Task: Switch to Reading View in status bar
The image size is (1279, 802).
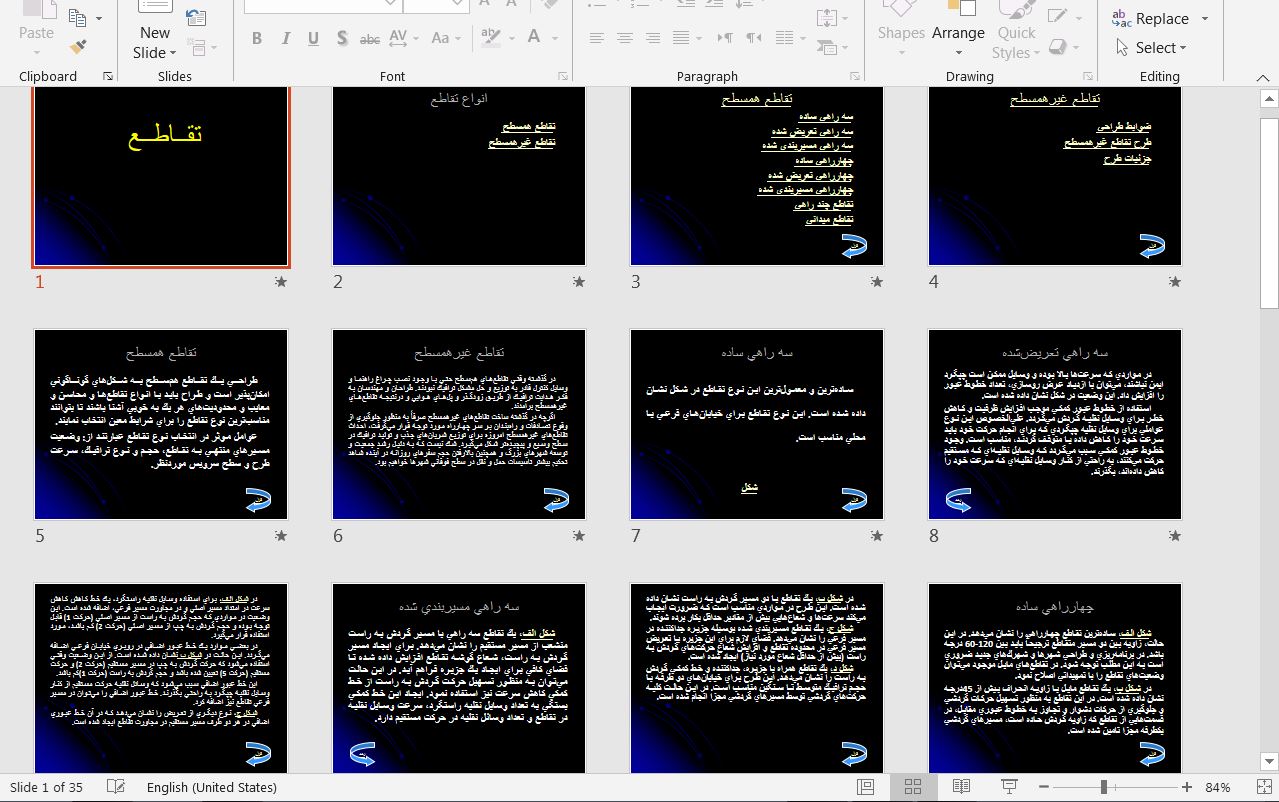Action: 961,787
